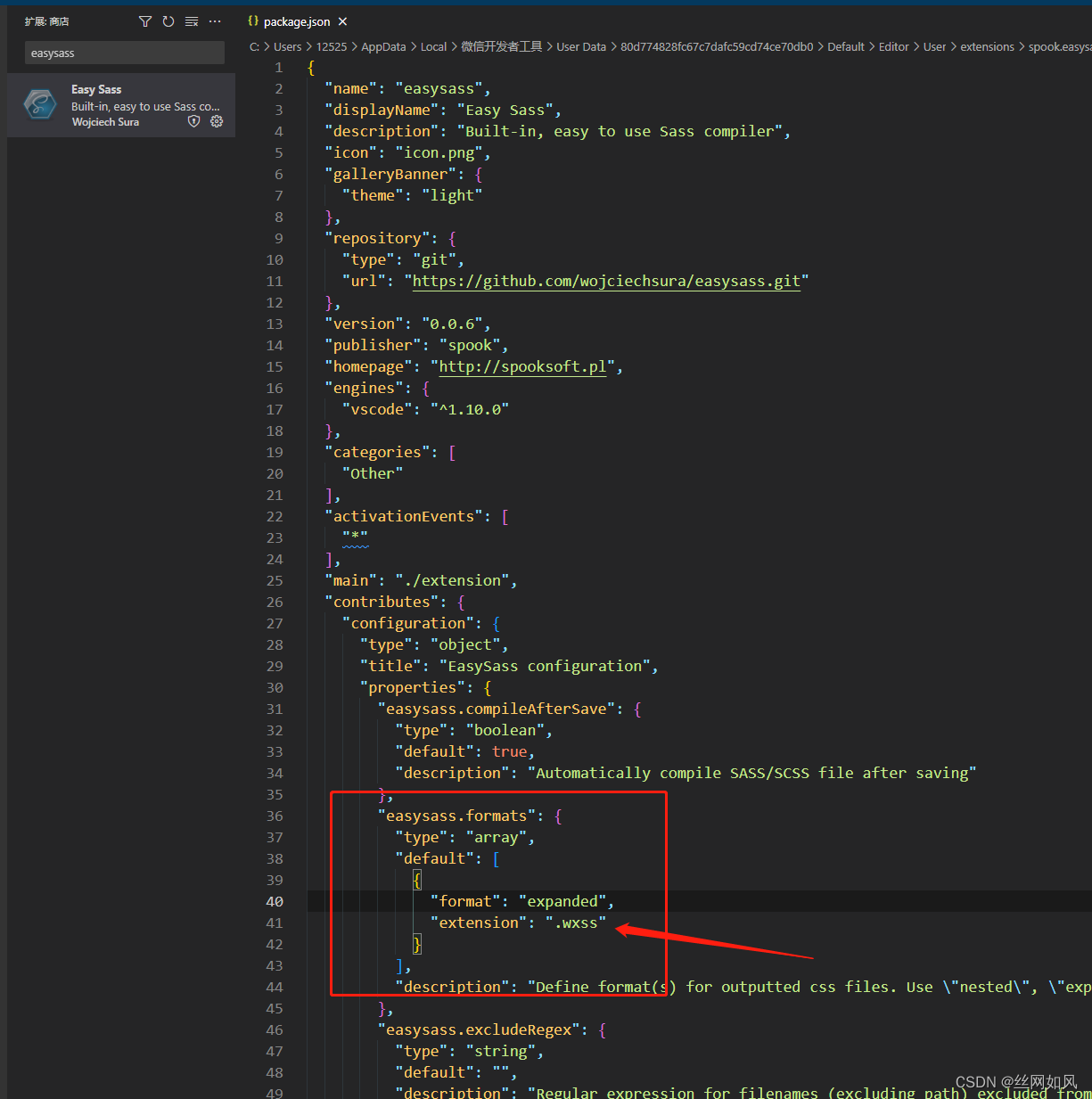Click the extensions breadcrumb segment
Viewport: 1092px width, 1099px height.
[987, 47]
